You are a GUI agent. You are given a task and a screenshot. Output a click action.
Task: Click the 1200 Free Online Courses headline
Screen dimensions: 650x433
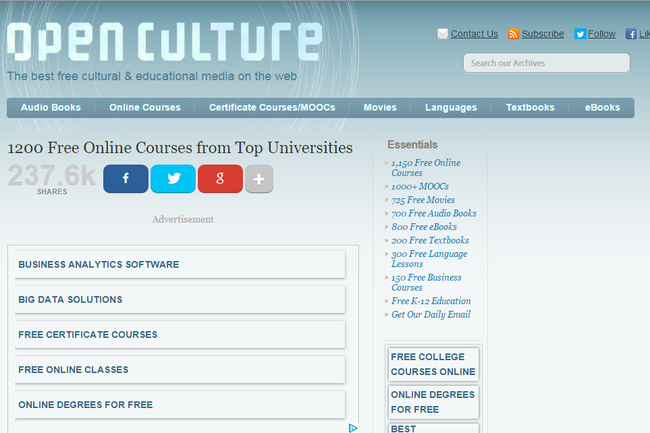click(x=180, y=148)
